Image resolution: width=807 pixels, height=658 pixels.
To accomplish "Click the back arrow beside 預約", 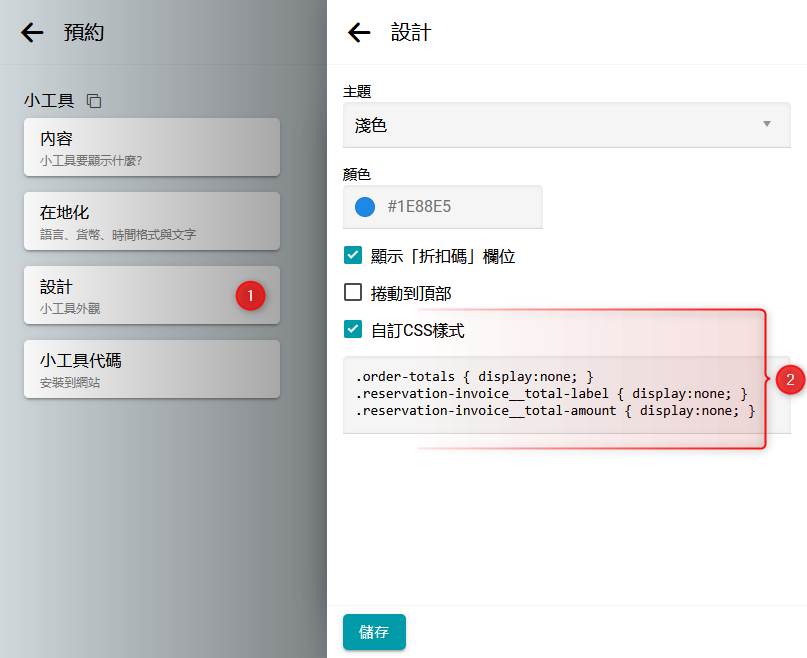I will coord(33,33).
